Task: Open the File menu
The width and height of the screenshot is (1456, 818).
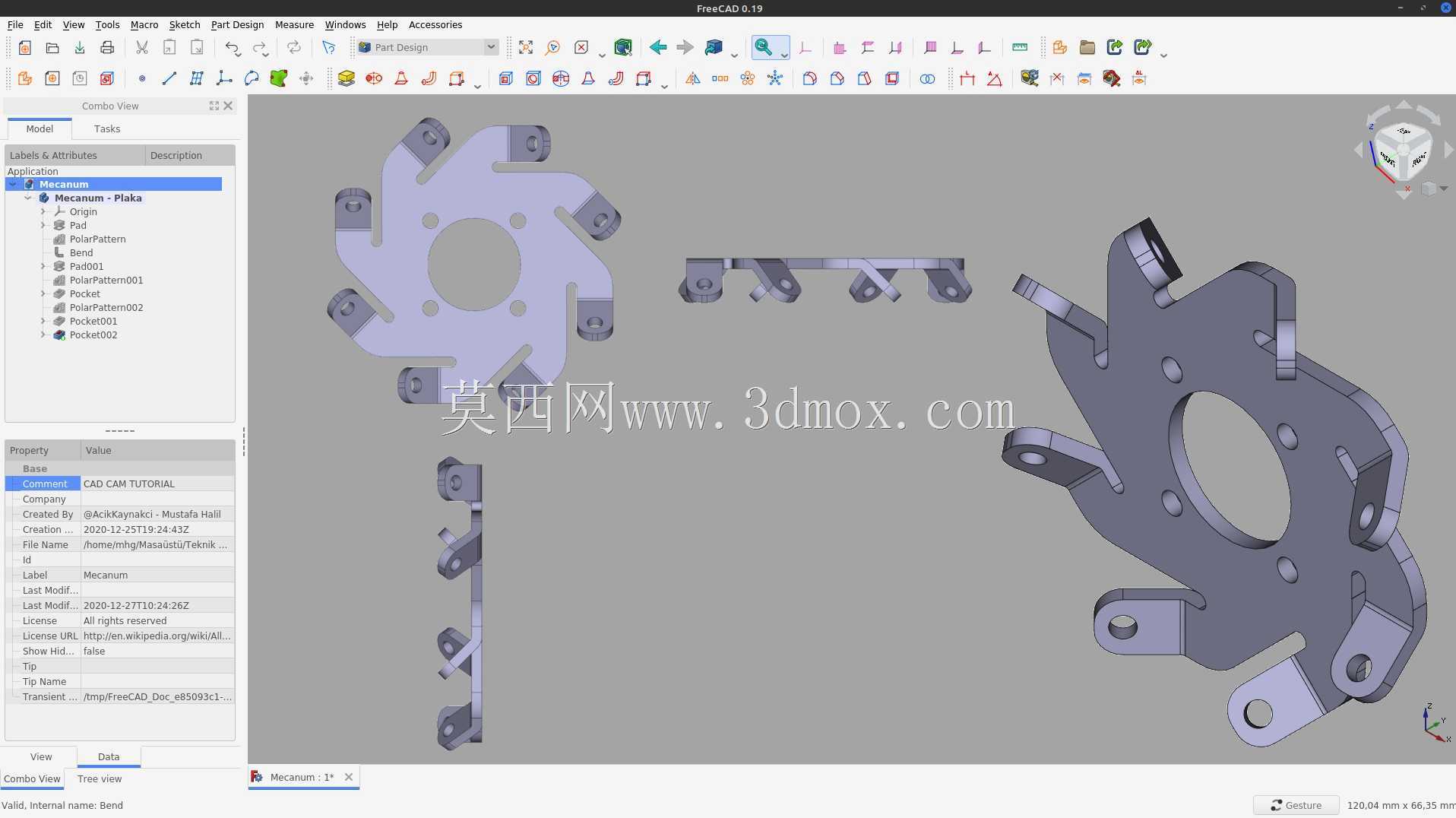Action: click(15, 24)
